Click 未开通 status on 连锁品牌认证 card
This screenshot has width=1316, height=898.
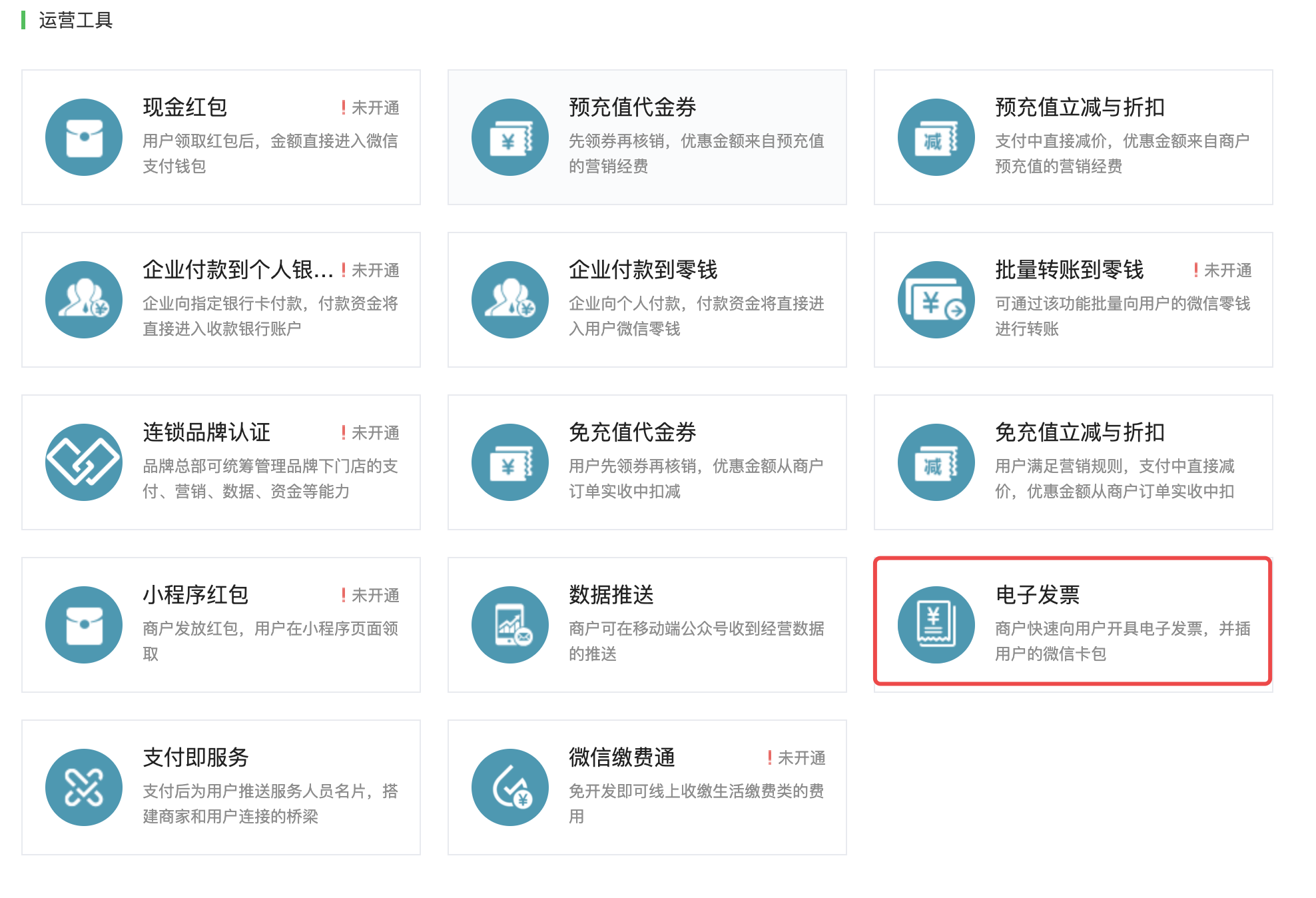375,433
